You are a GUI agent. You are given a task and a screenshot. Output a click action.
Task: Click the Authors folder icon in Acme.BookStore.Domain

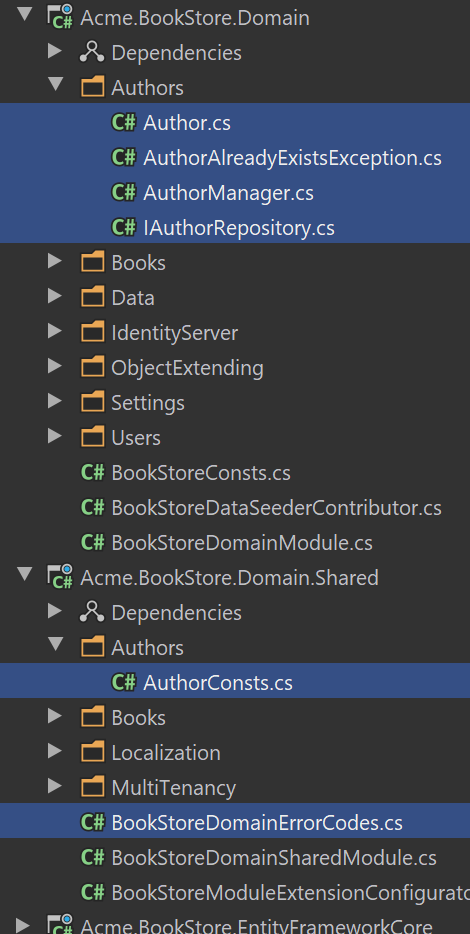(92, 88)
